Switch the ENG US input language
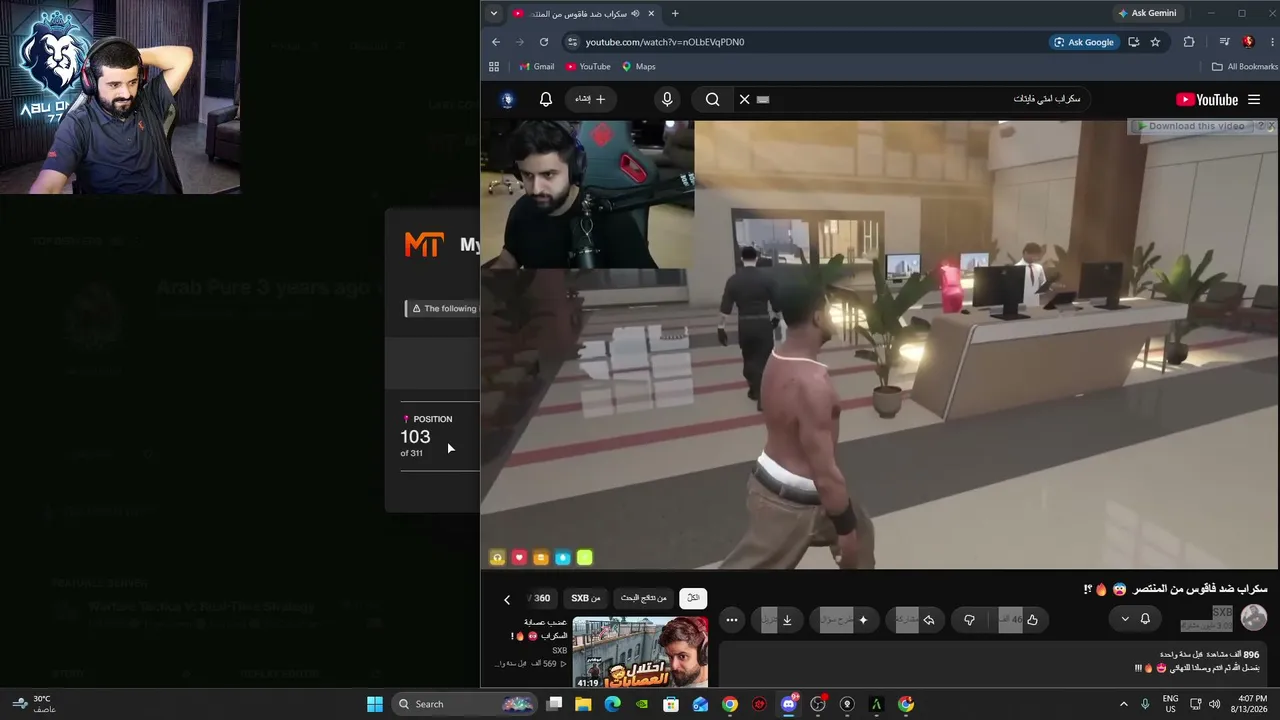 click(x=1170, y=704)
